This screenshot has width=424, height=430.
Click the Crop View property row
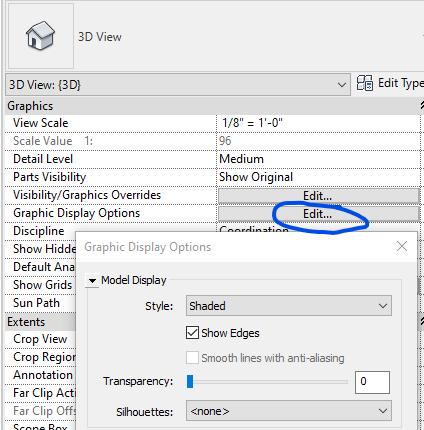40,339
